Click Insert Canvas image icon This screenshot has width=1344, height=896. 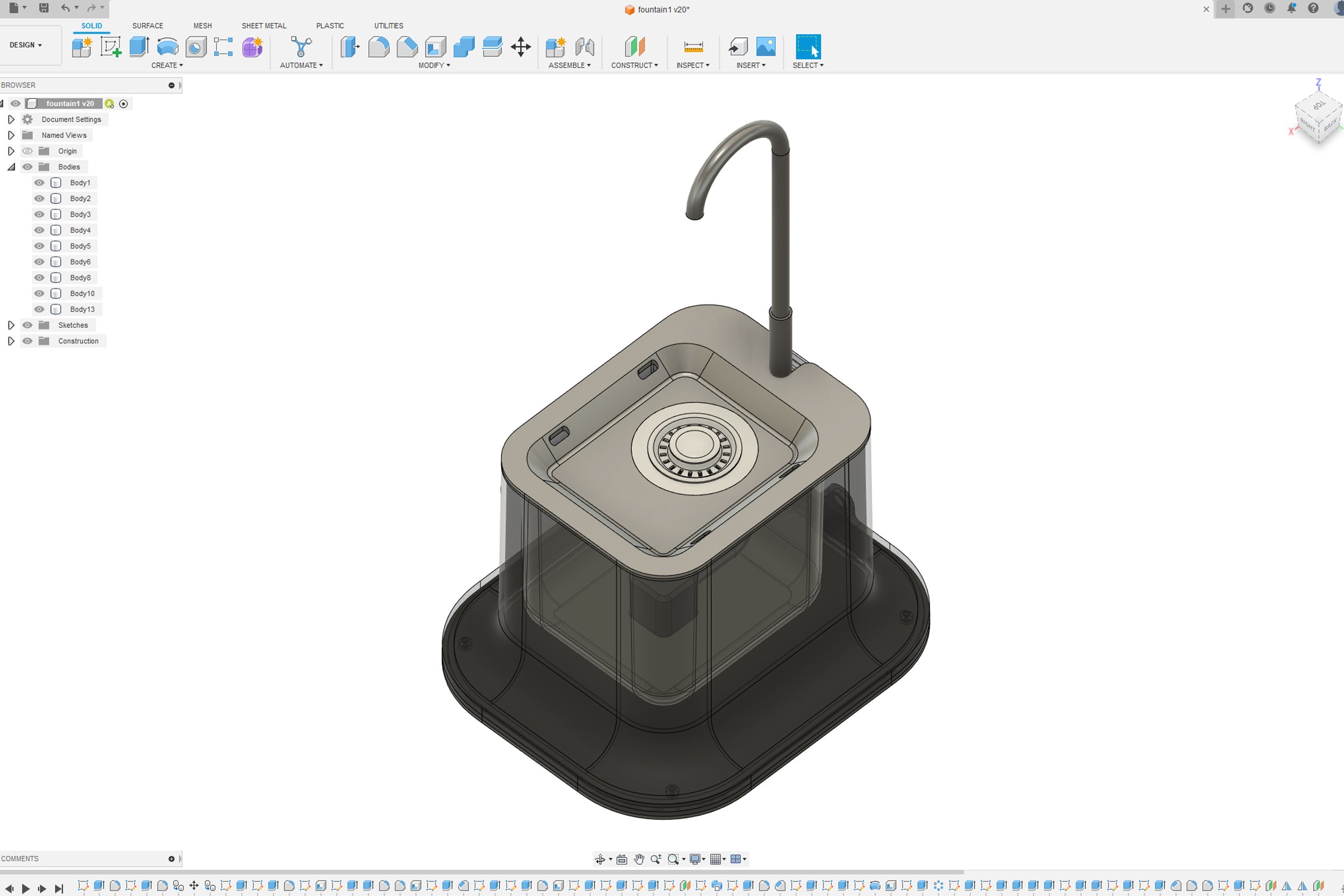[766, 47]
